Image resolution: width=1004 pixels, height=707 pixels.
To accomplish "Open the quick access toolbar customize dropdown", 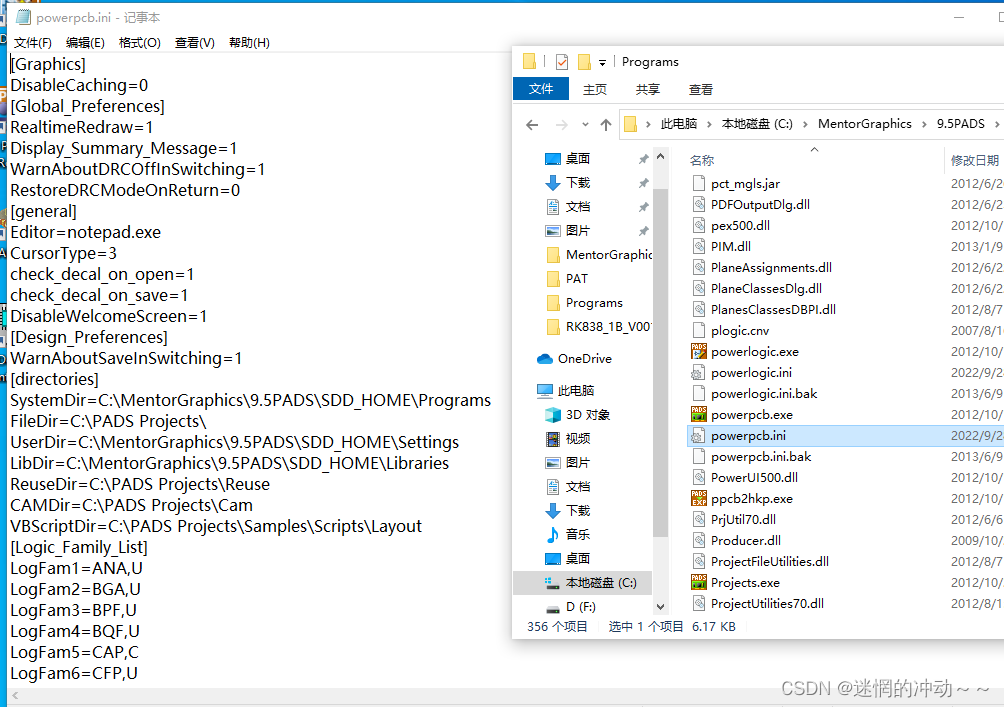I will point(602,63).
